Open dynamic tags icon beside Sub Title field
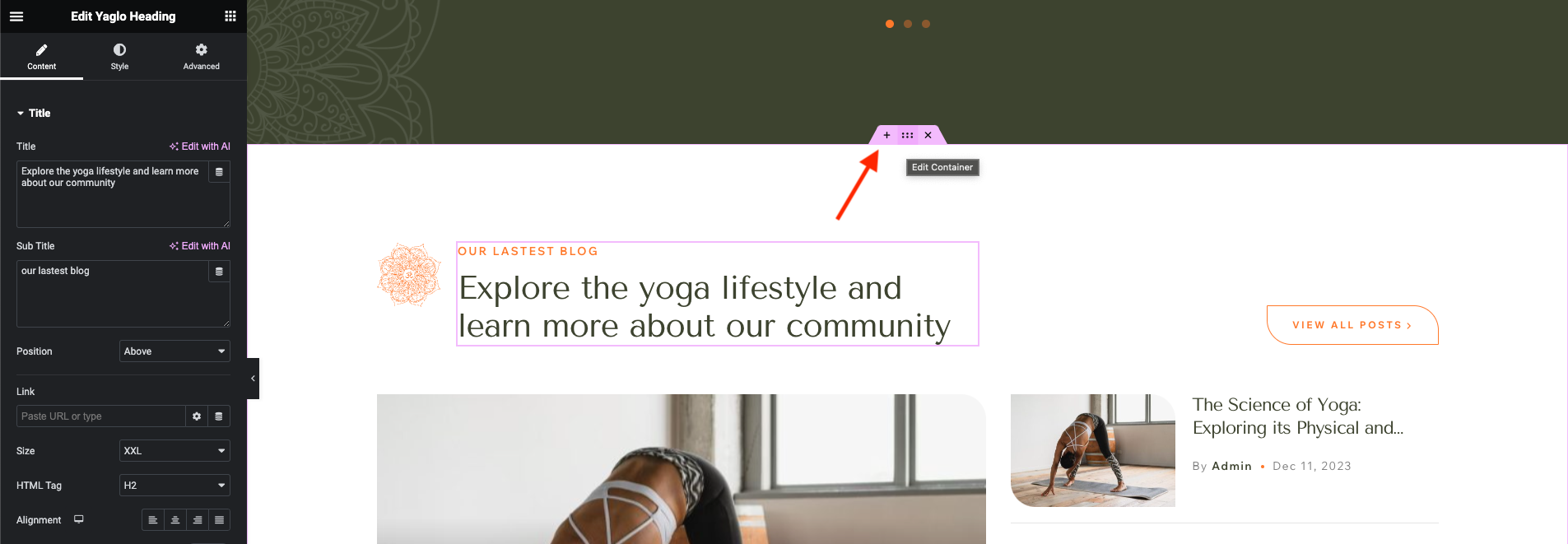Image resolution: width=1568 pixels, height=544 pixels. coord(219,272)
